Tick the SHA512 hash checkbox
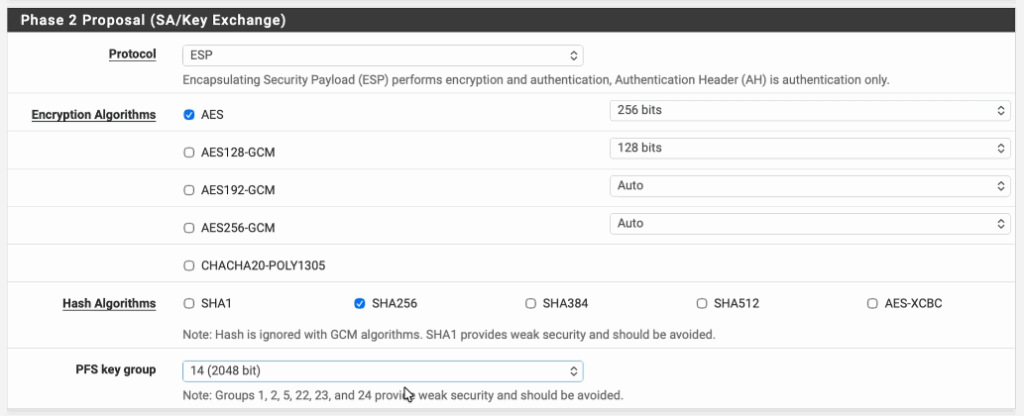The image size is (1024, 416). coord(702,303)
